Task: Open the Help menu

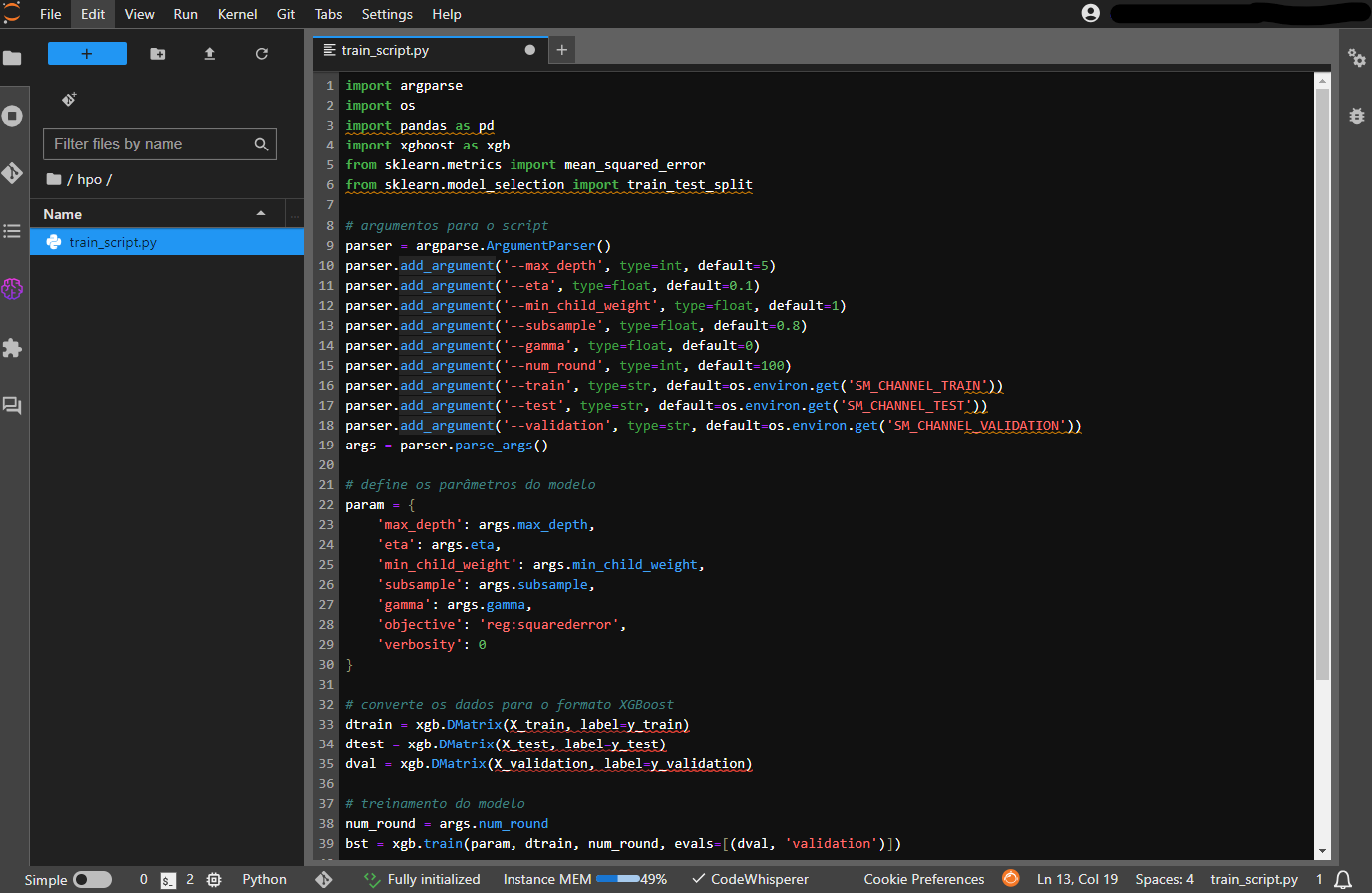Action: [447, 14]
